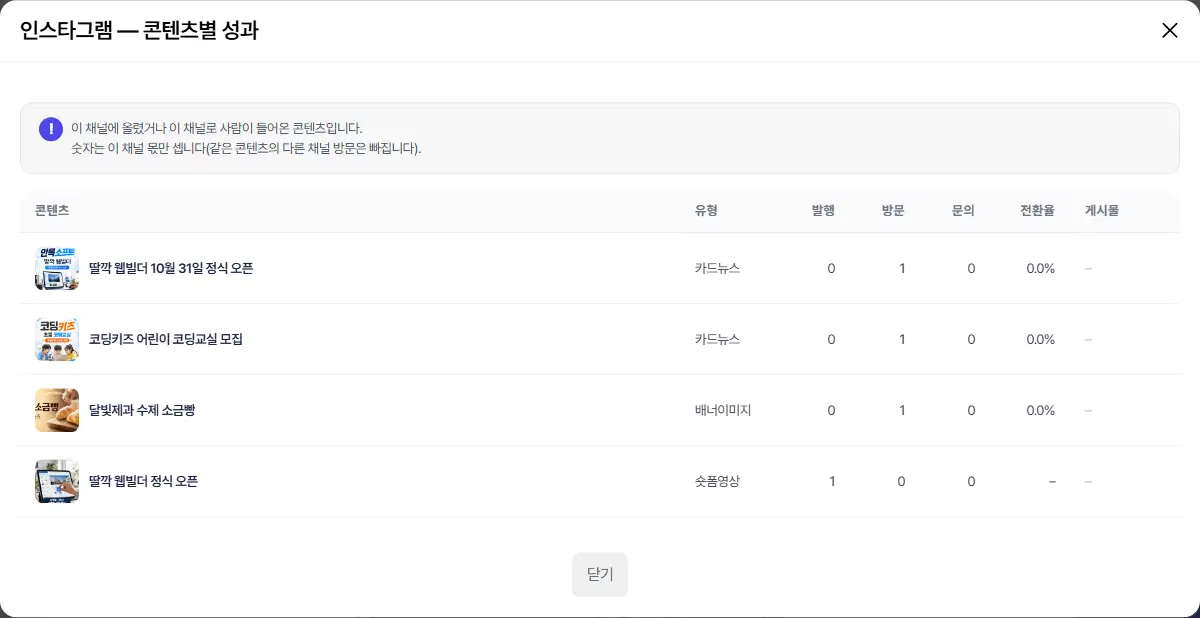
Task: Click the 게시물 column header
Action: (x=1102, y=211)
